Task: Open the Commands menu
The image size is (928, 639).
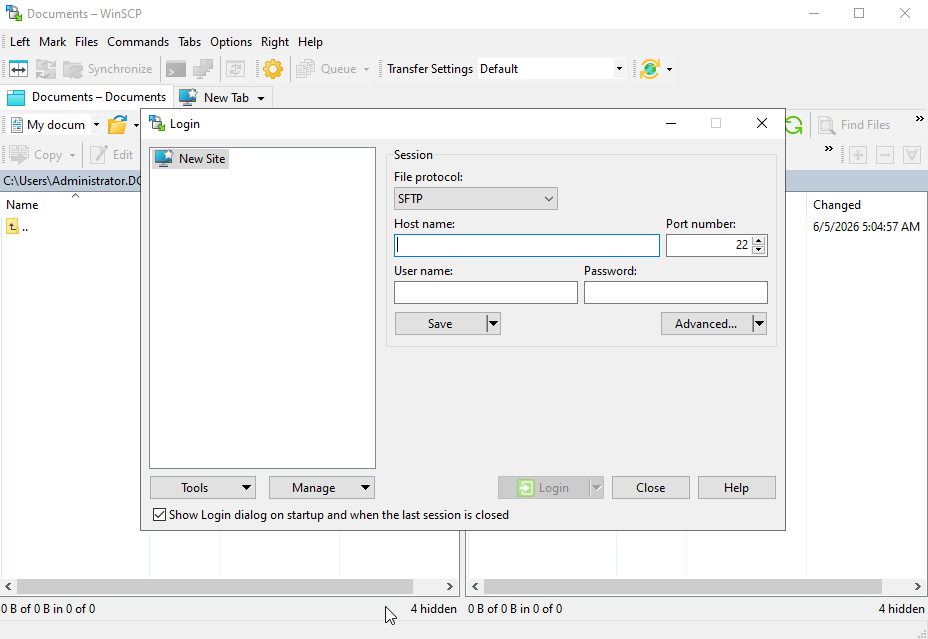Action: pyautogui.click(x=138, y=42)
